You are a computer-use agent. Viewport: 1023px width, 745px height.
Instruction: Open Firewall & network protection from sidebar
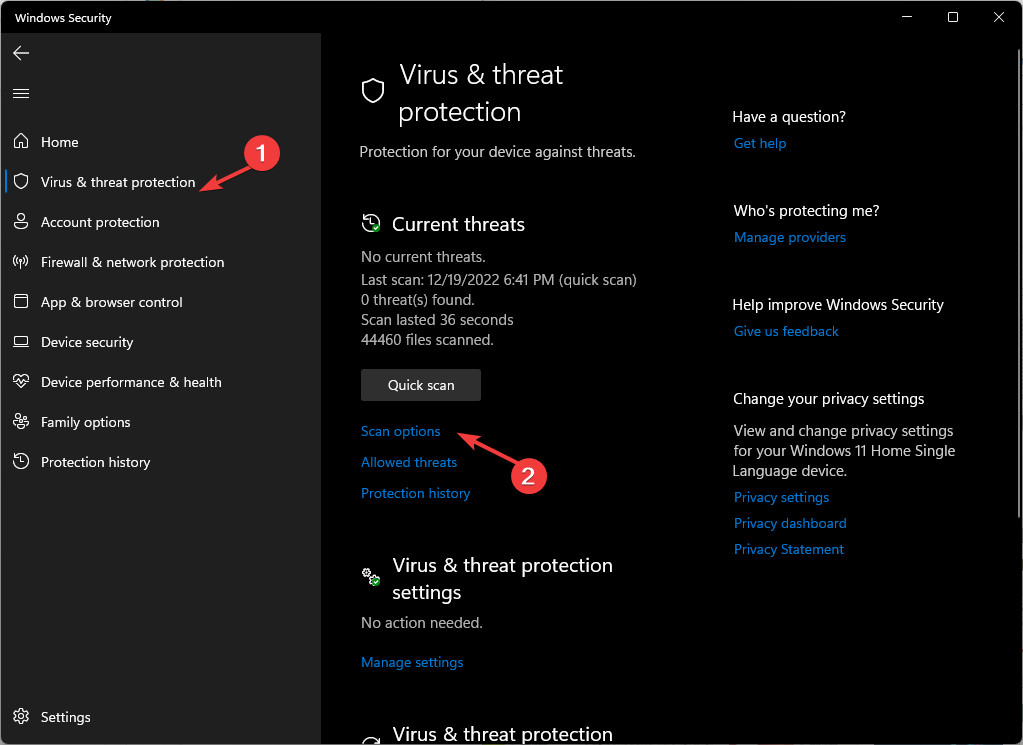click(20, 261)
